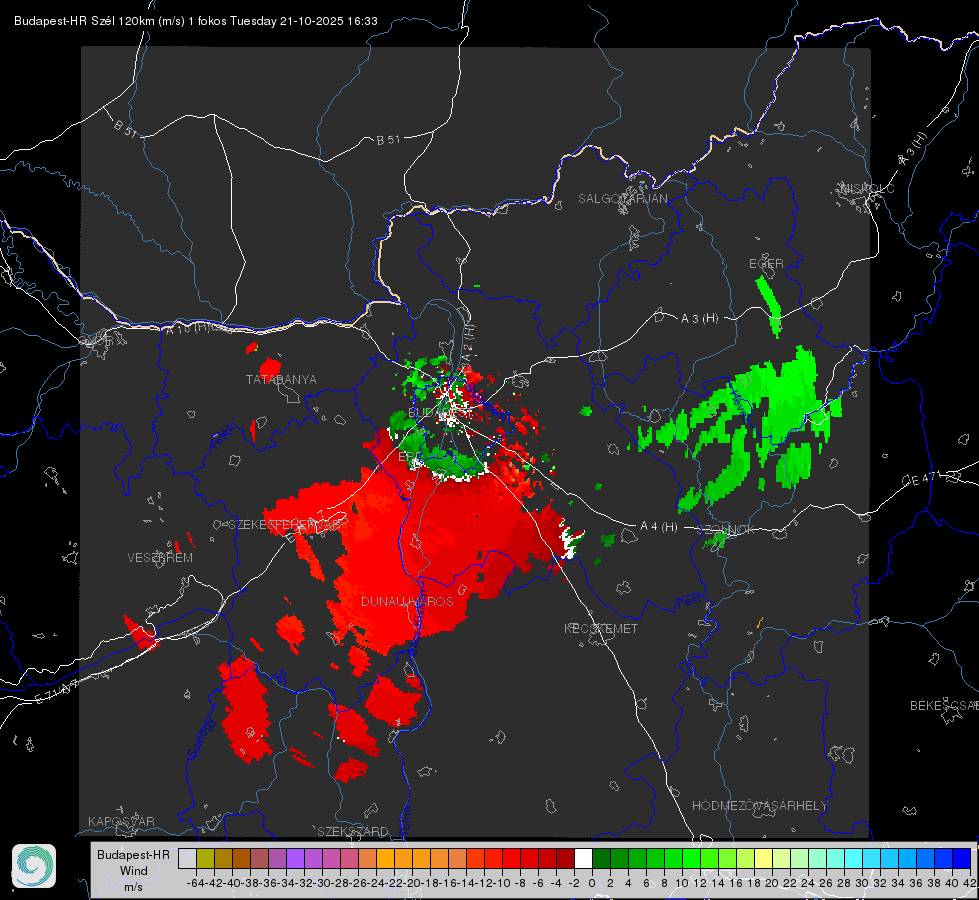Select the dark green swatch between 0 and 2
Image resolution: width=979 pixels, height=900 pixels.
601,858
